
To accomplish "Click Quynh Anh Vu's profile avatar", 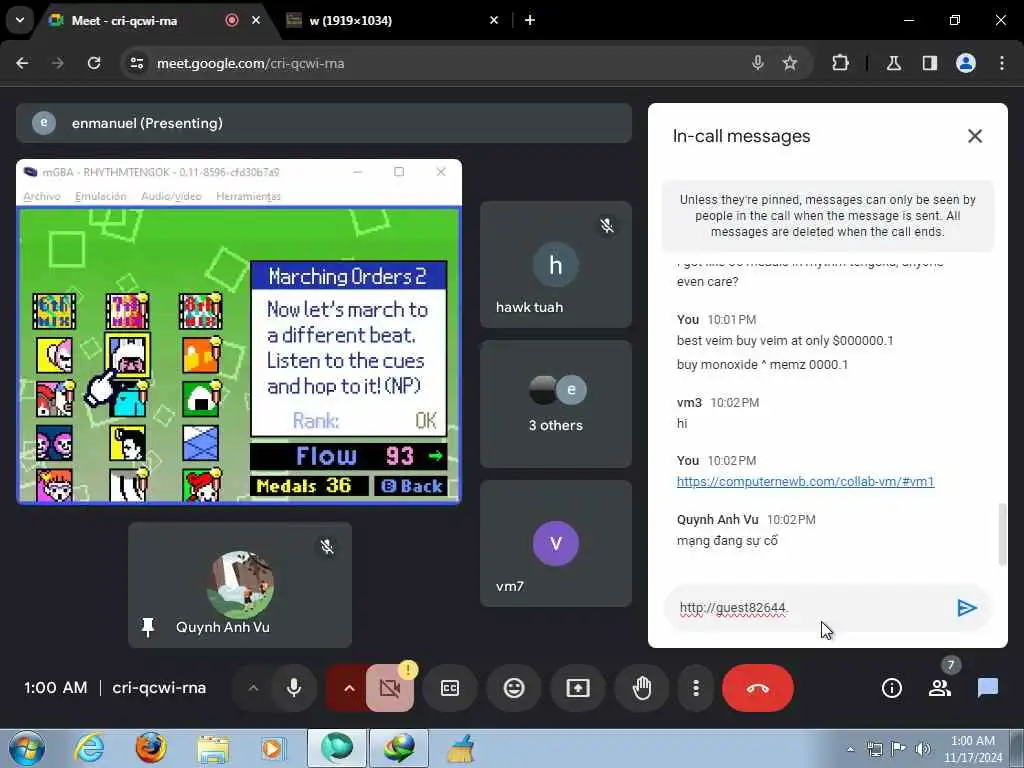I will (x=240, y=584).
